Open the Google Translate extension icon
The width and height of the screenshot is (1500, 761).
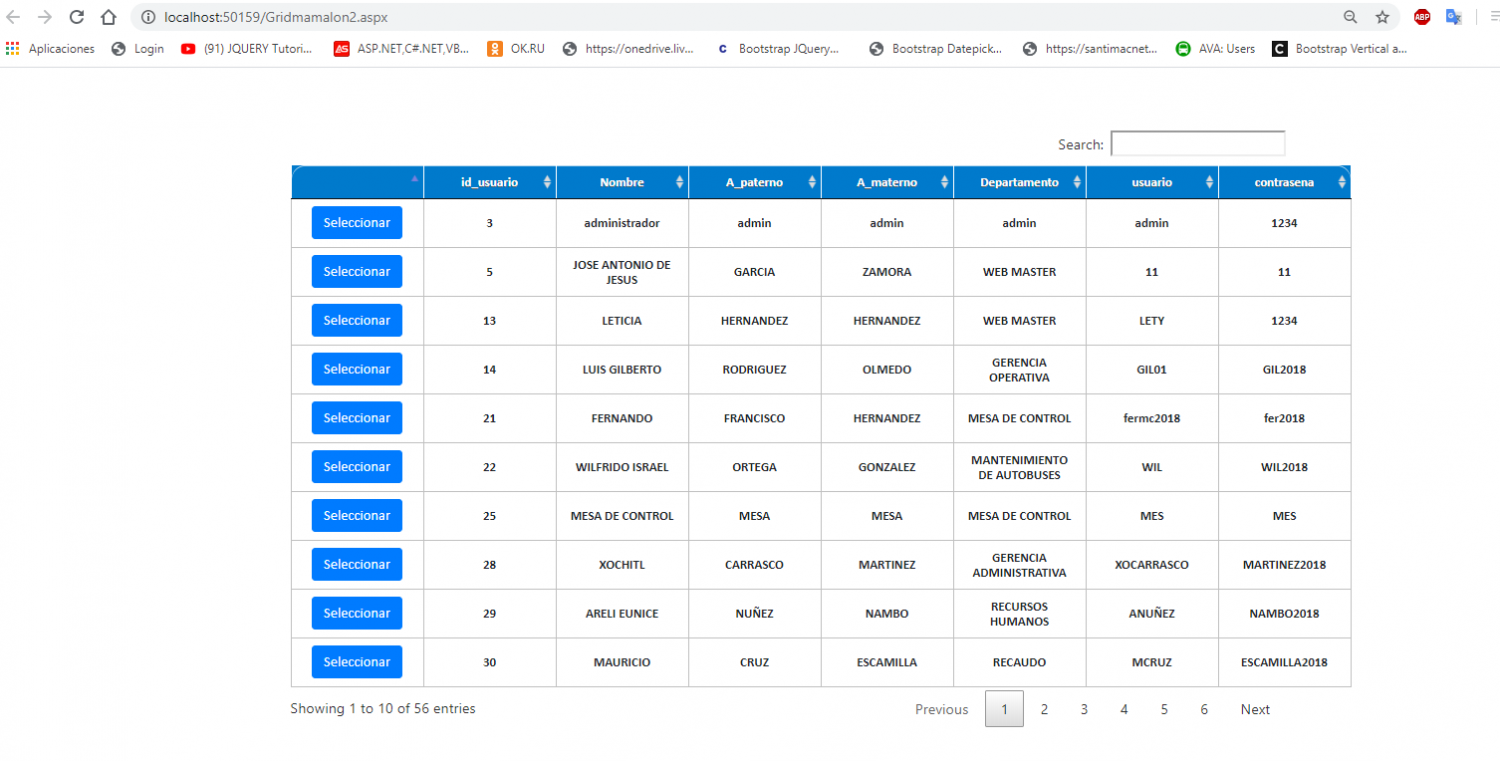click(x=1454, y=17)
